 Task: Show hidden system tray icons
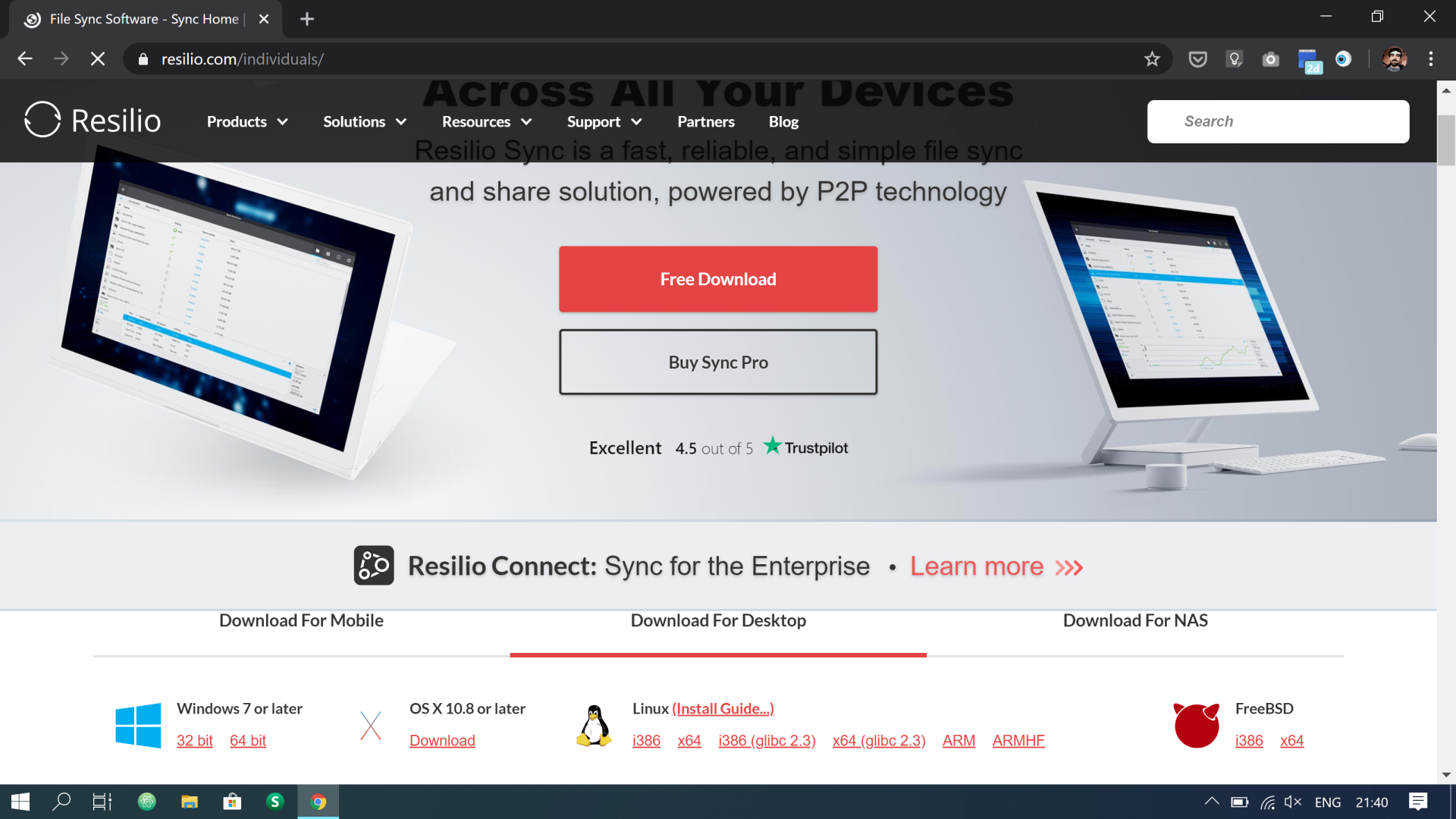click(x=1212, y=802)
